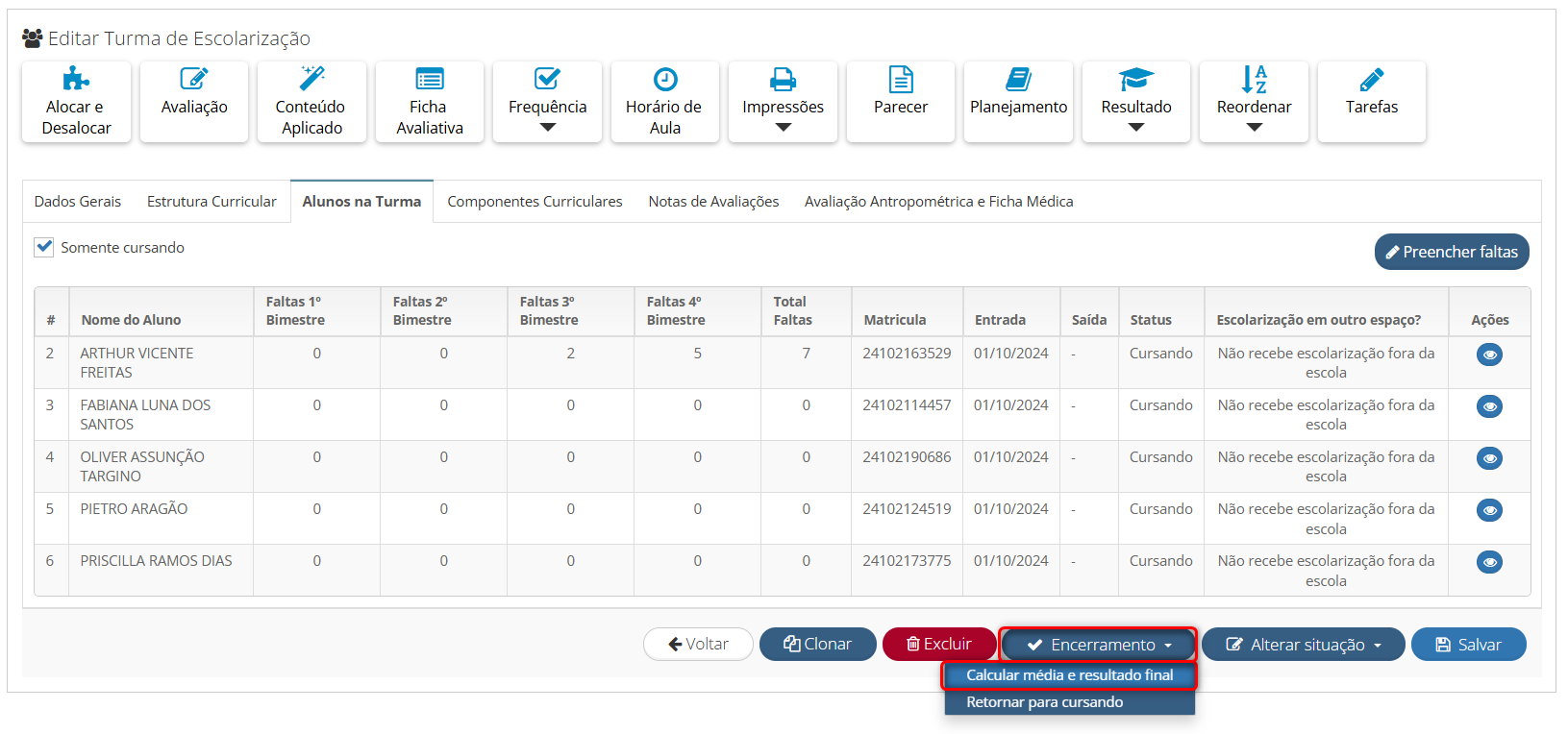Open Conteúdo Aplicado magic wand icon

(x=311, y=79)
